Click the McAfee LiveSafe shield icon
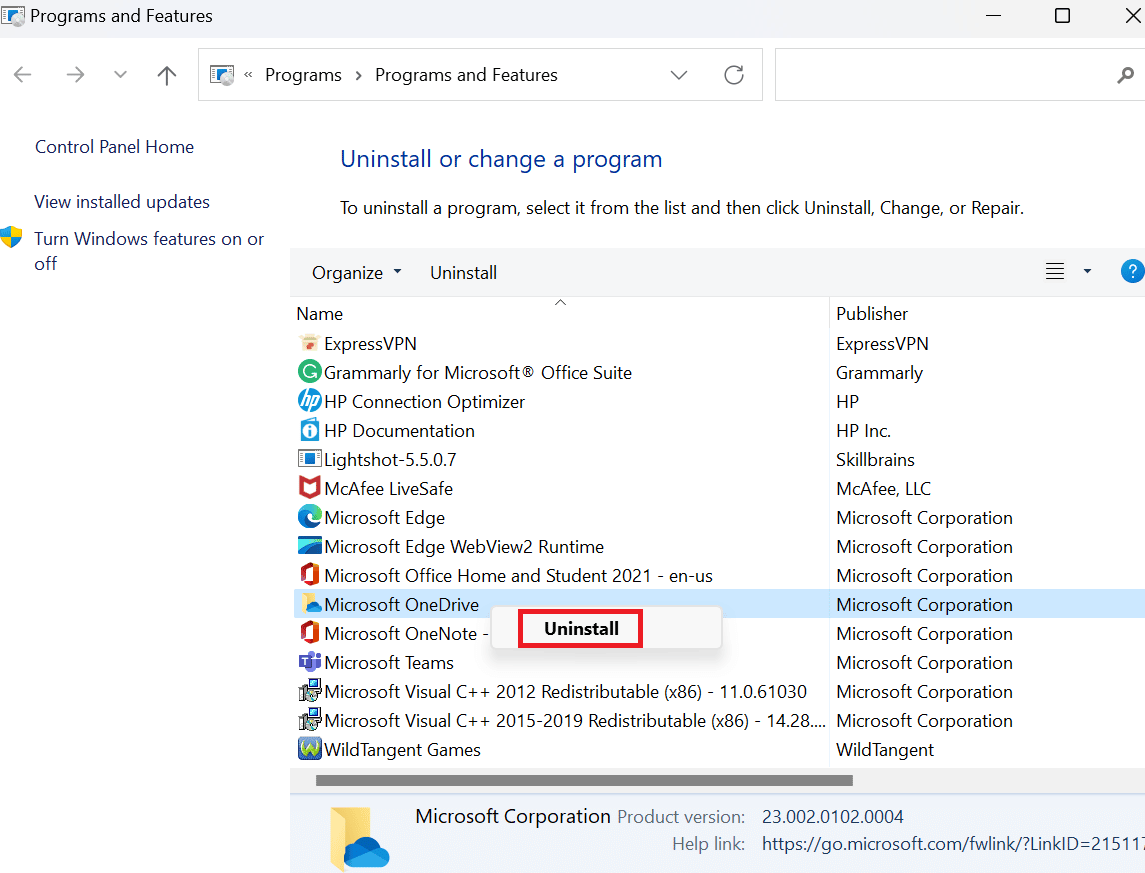This screenshot has height=873, width=1145. point(310,488)
